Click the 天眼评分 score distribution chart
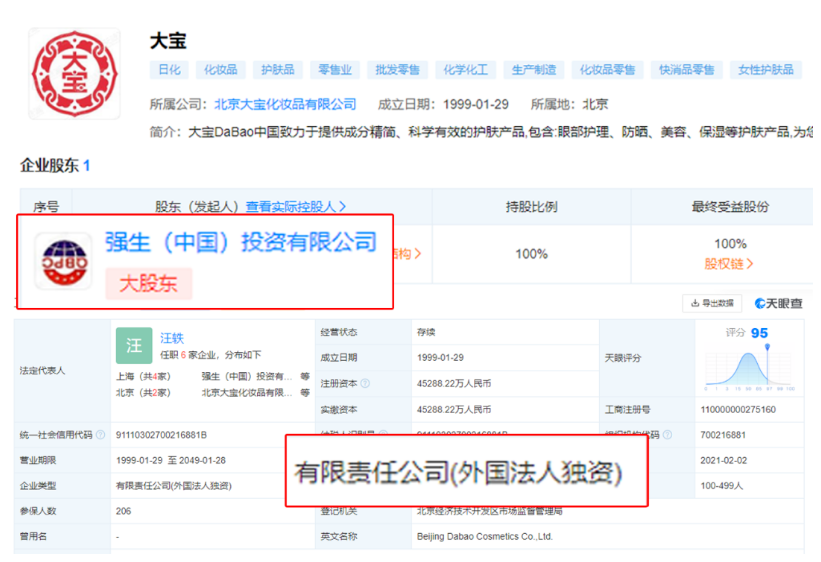Screen dimensions: 821x562 (750, 369)
